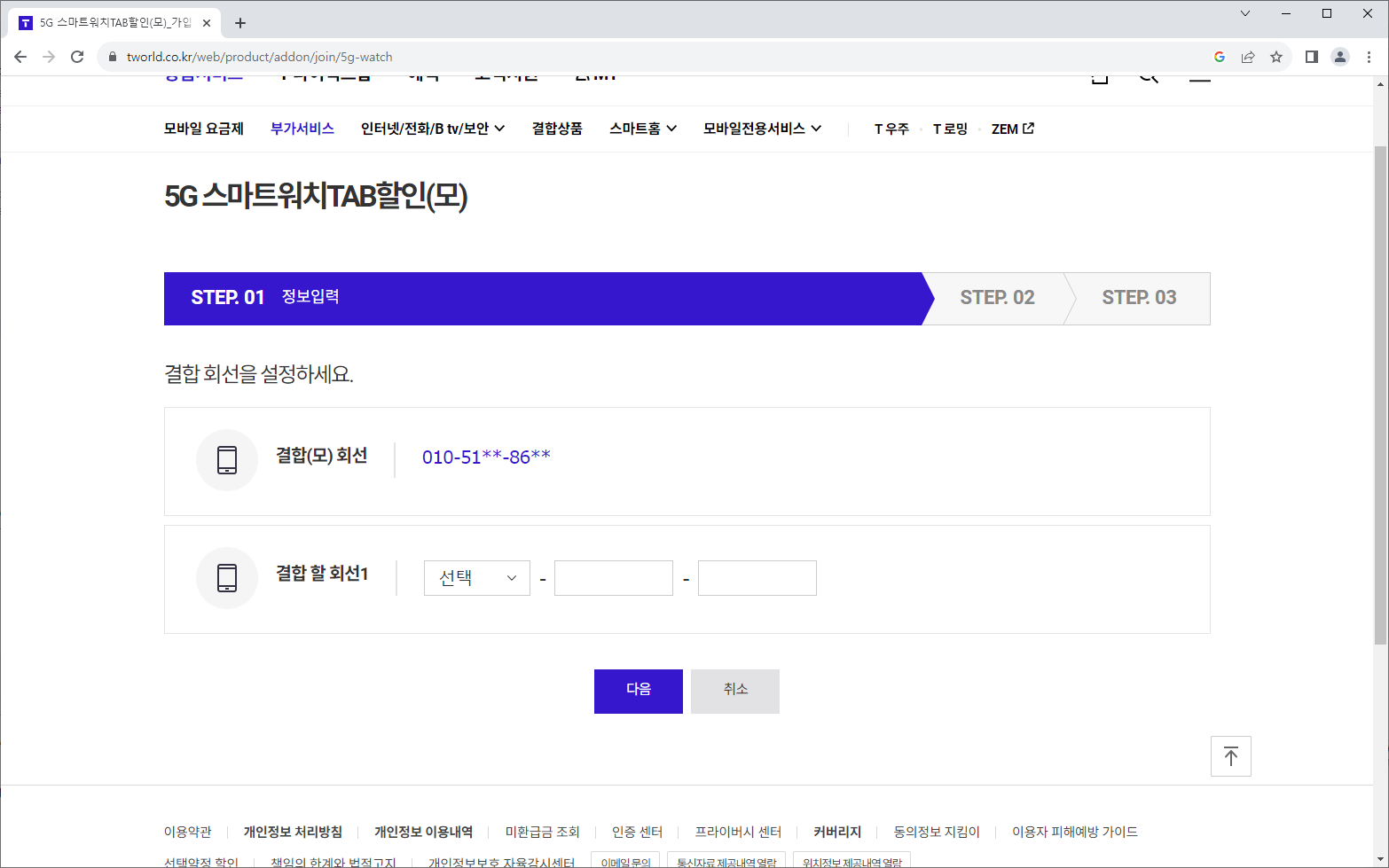The width and height of the screenshot is (1389, 868).
Task: Toggle browser side panel
Action: [x=1312, y=57]
